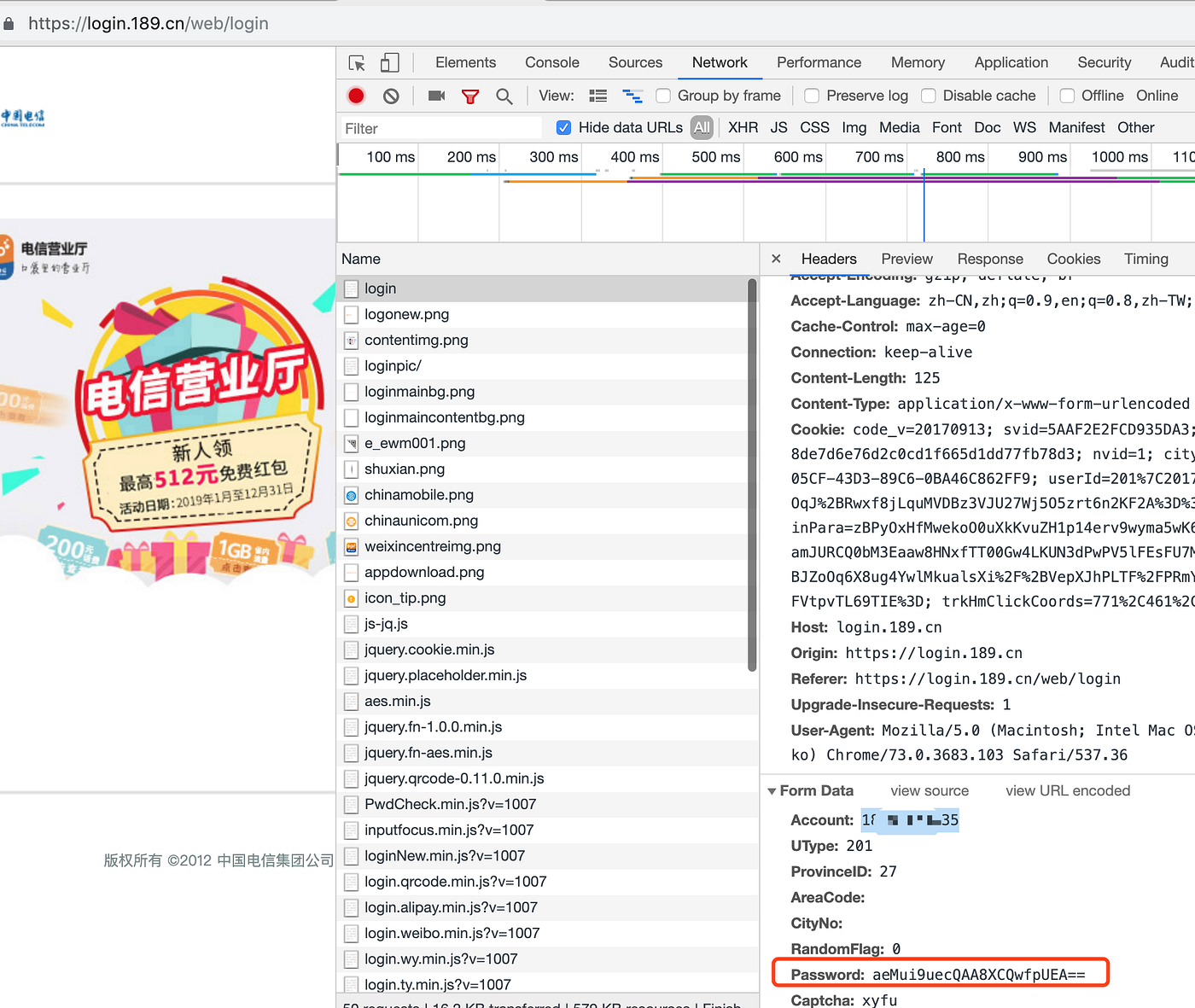Click the search magnifier icon
Image resolution: width=1195 pixels, height=1008 pixels.
click(504, 96)
